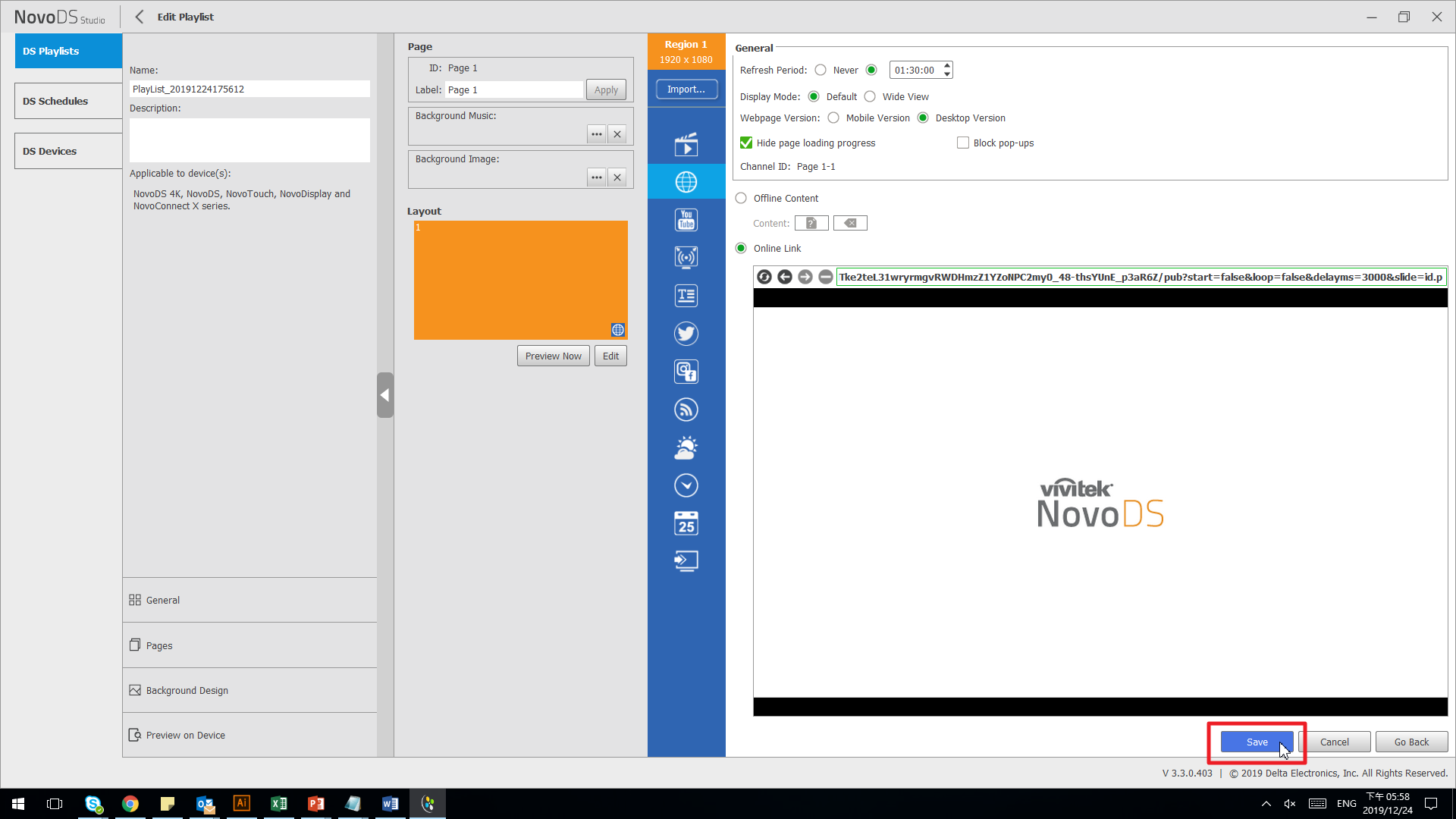This screenshot has width=1456, height=819.
Task: Open the Windows Start menu
Action: 18,804
